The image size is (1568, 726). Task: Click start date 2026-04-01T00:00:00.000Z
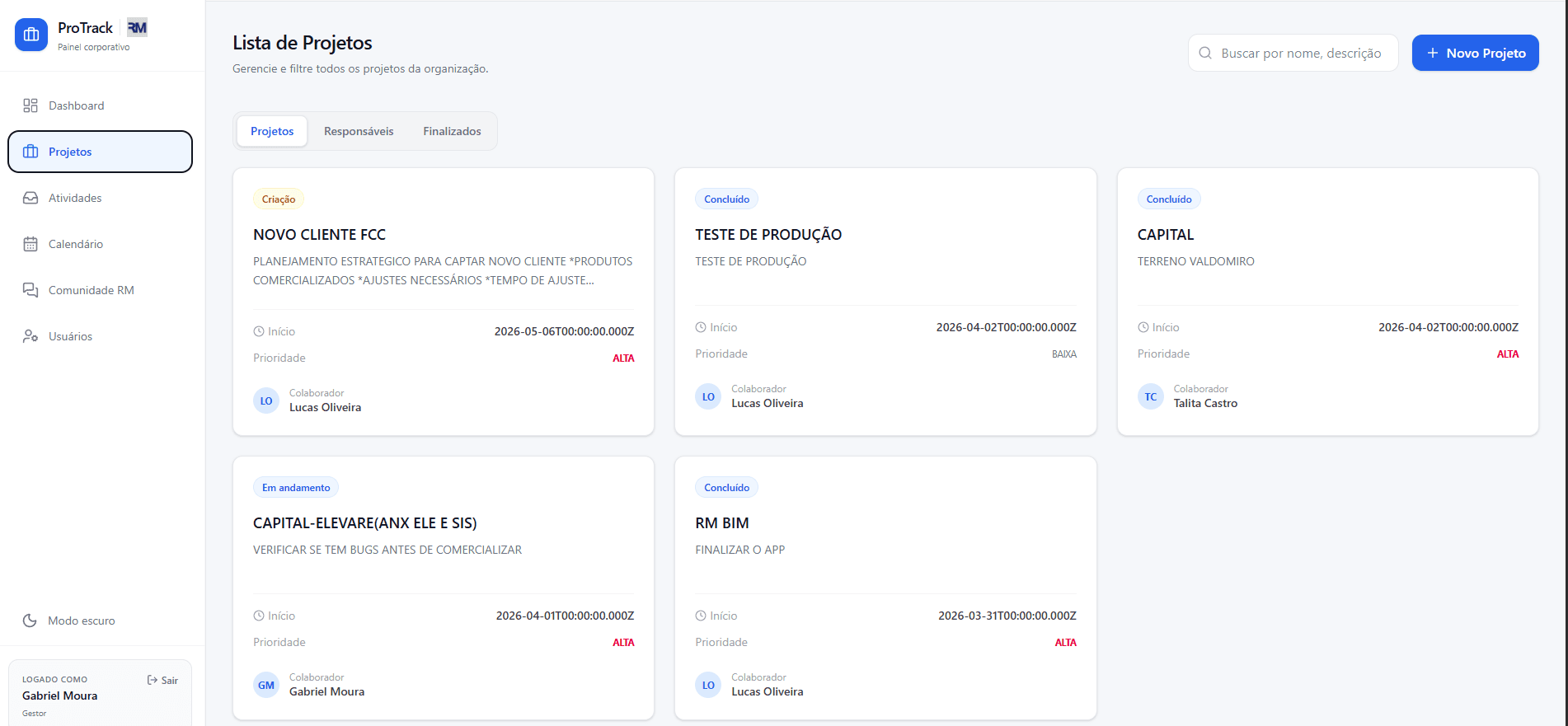565,616
